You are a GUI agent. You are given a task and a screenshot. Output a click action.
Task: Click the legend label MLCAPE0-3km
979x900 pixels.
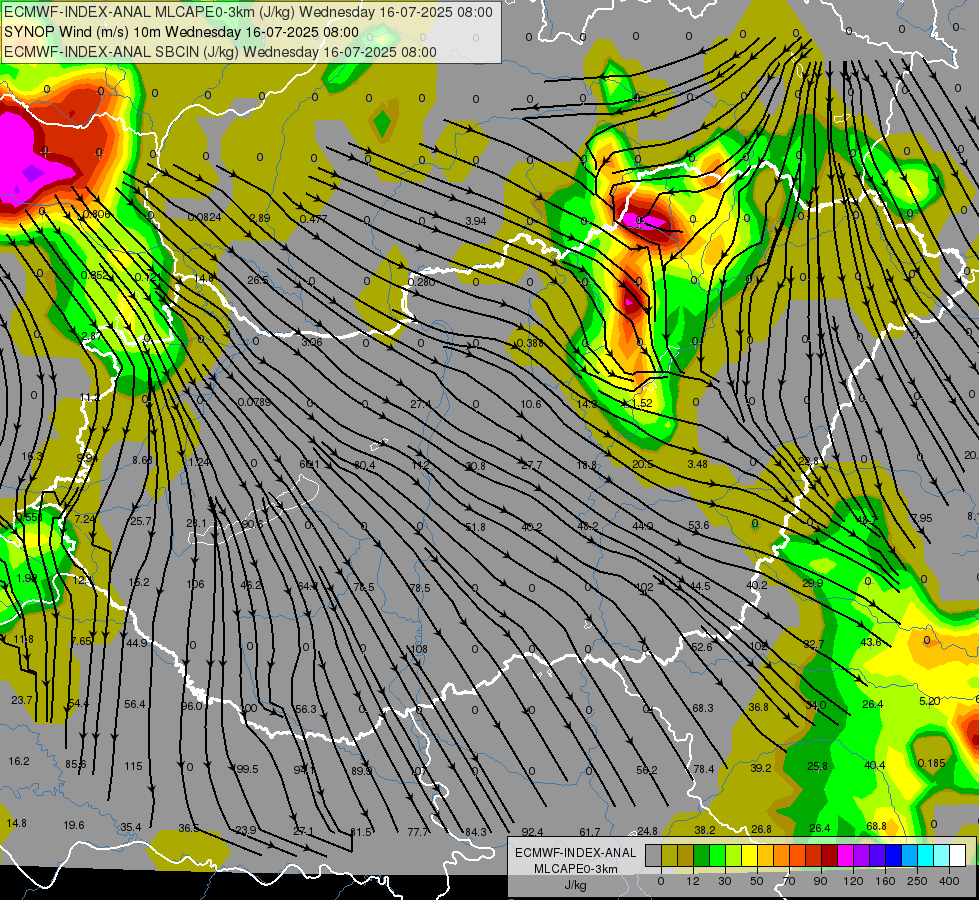(575, 869)
